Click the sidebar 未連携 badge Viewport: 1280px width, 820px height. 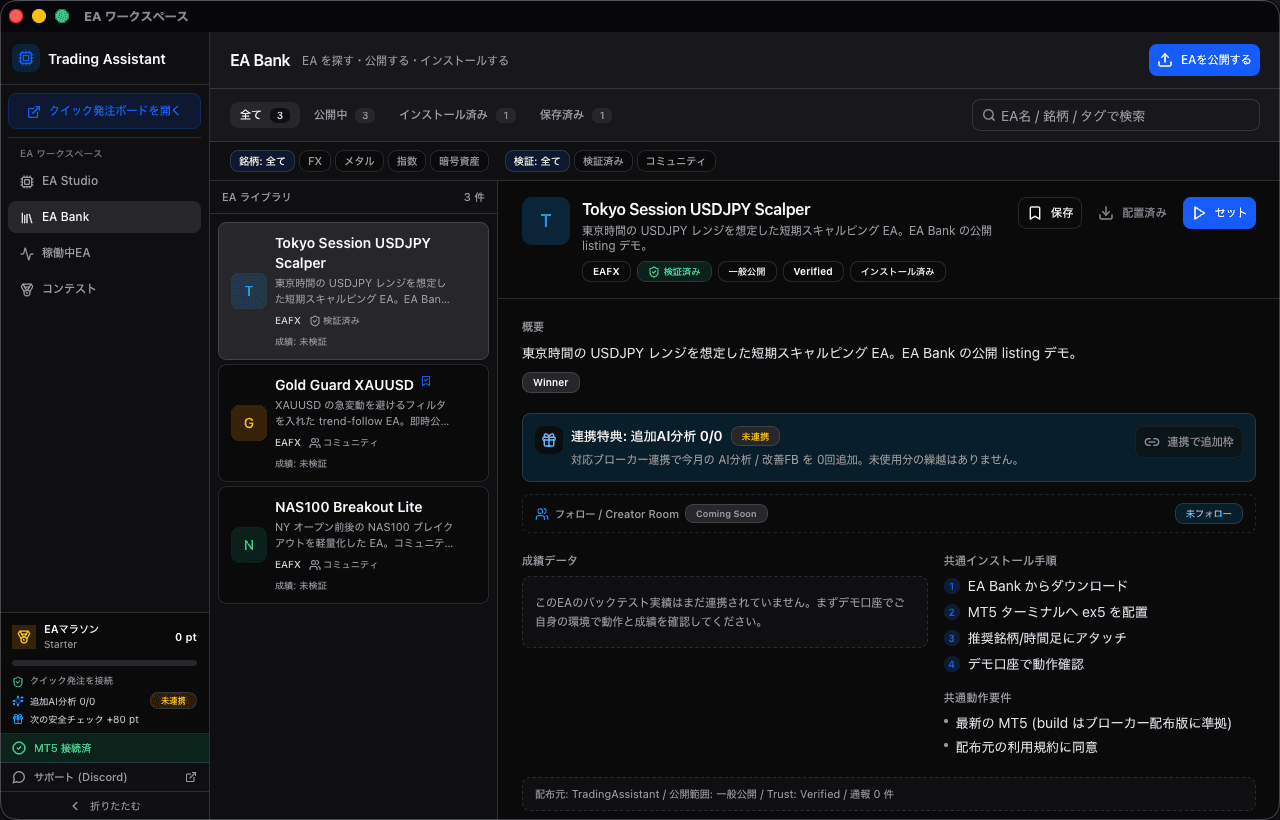[173, 701]
